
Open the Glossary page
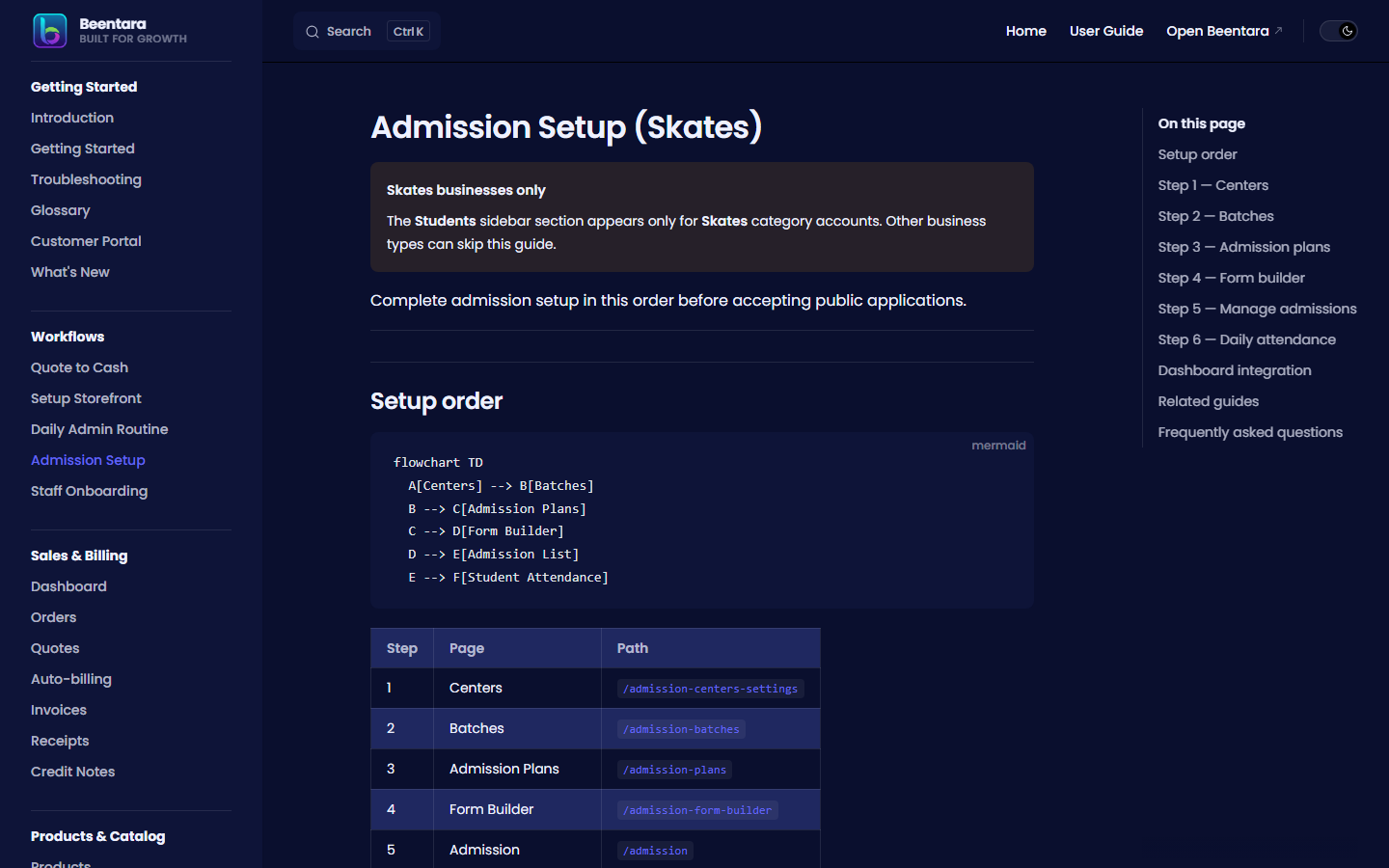pyautogui.click(x=60, y=210)
